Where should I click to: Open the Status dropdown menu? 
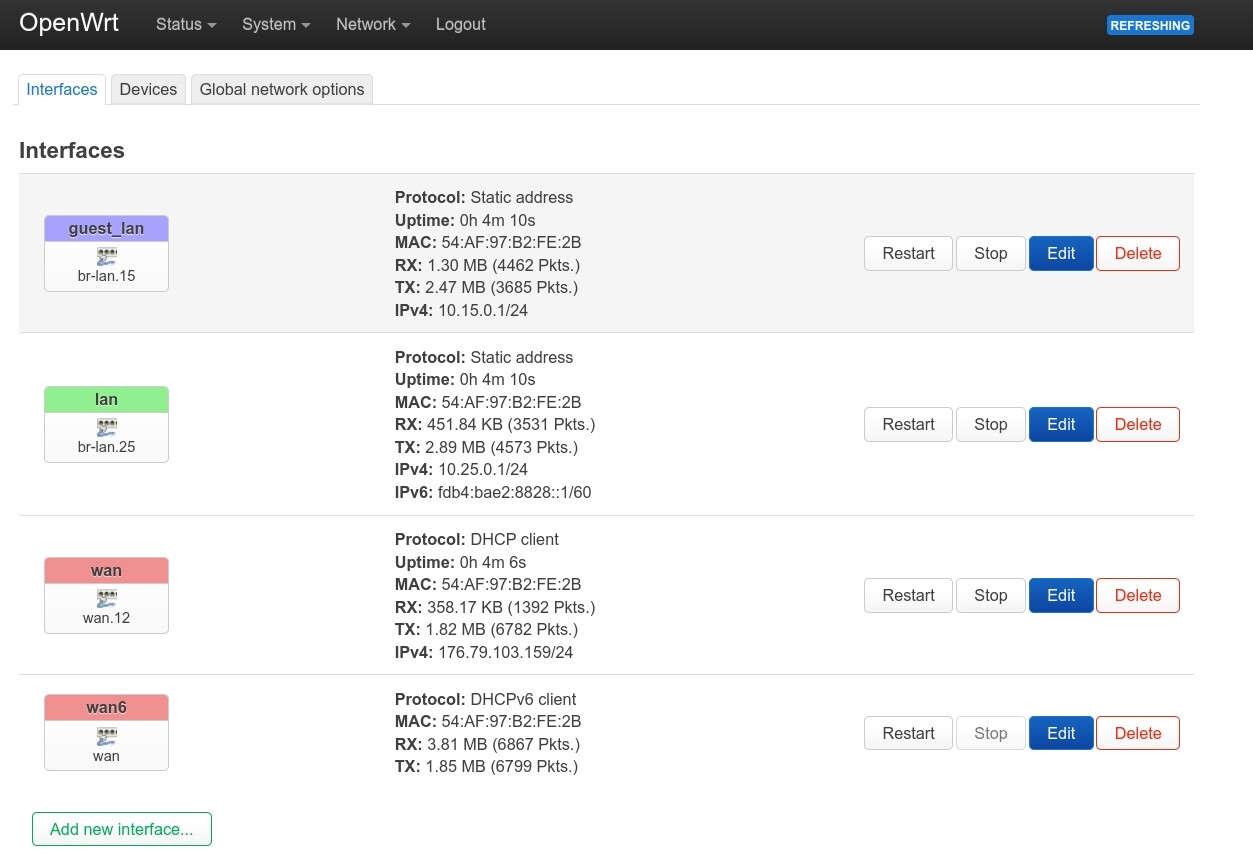tap(184, 24)
